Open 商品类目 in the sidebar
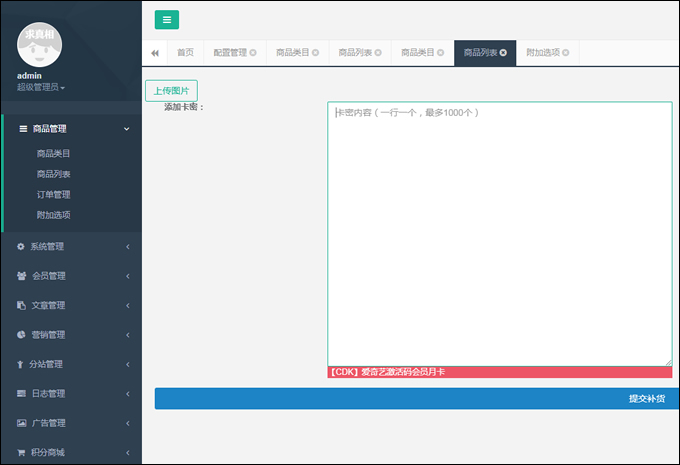This screenshot has width=680, height=465. point(53,154)
